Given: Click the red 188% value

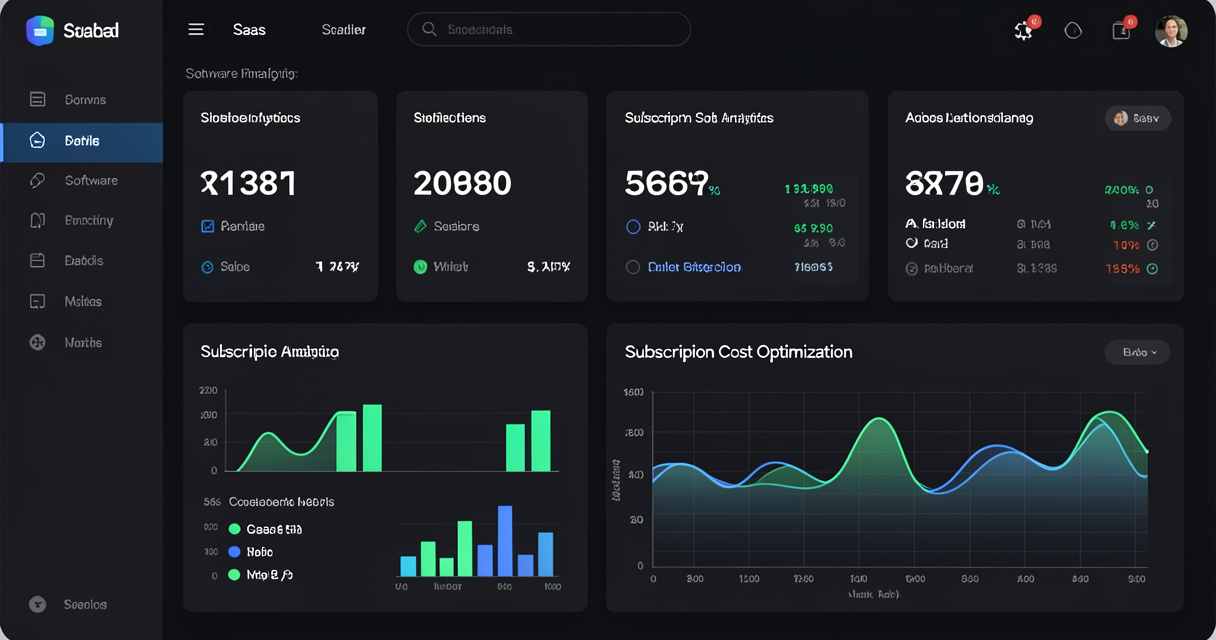Looking at the screenshot, I should tap(1124, 268).
